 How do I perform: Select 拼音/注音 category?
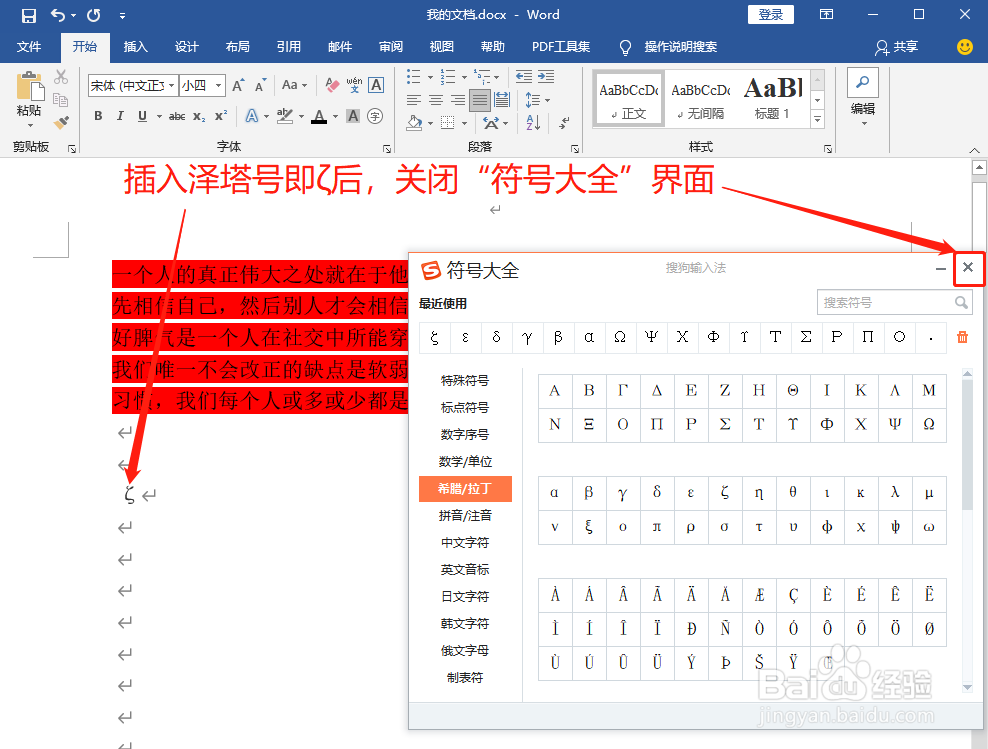[465, 515]
